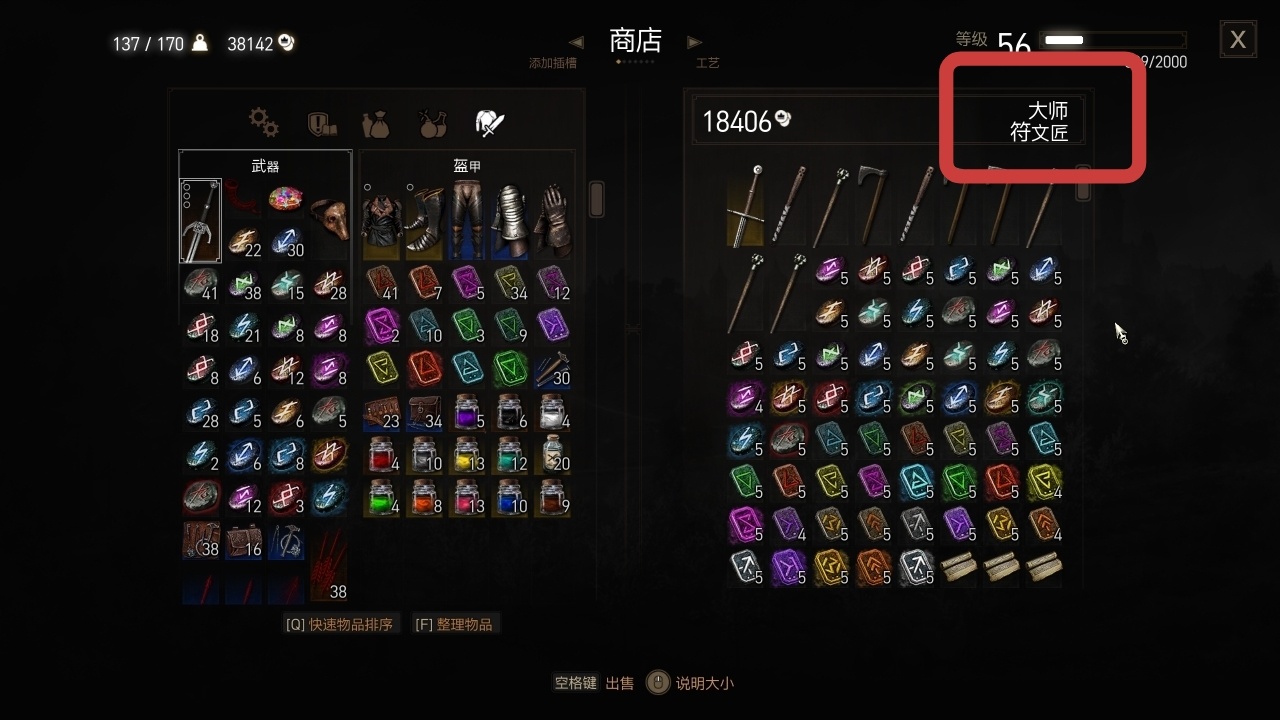Image resolution: width=1280 pixels, height=720 pixels.
Task: Switch to the 工艺 crafting tab
Action: [x=707, y=63]
